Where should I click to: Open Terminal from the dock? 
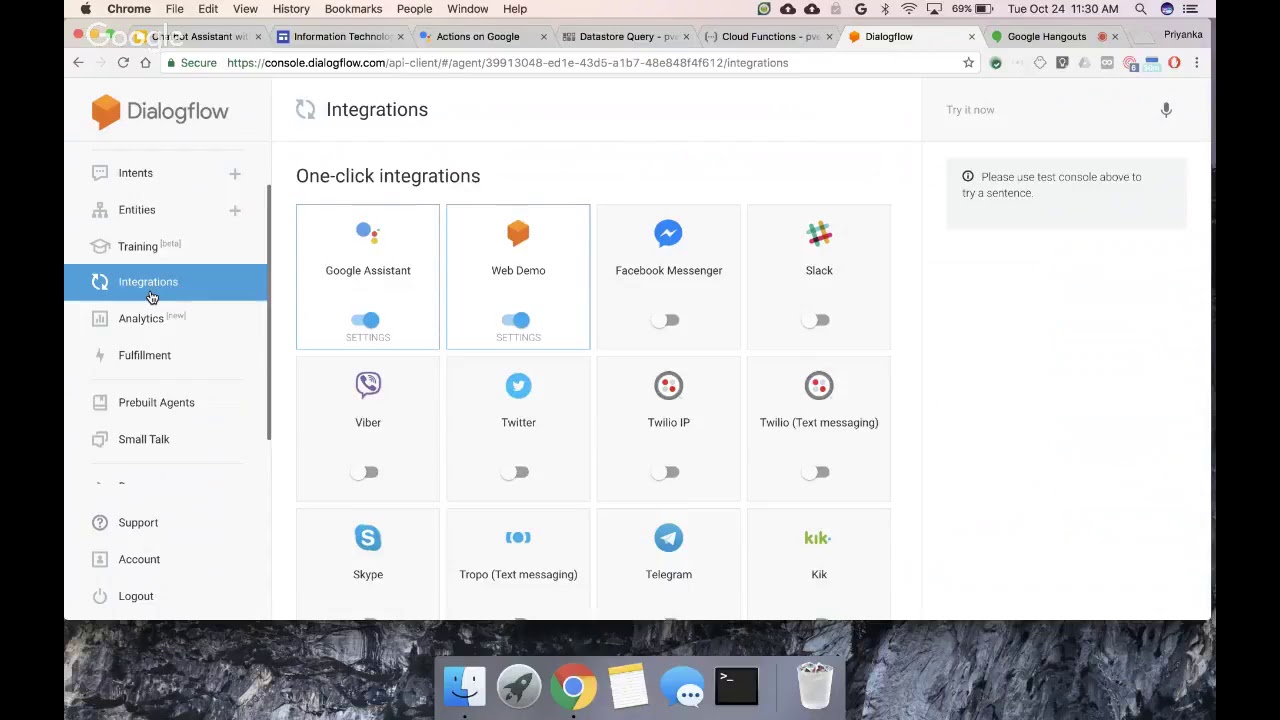click(x=736, y=687)
